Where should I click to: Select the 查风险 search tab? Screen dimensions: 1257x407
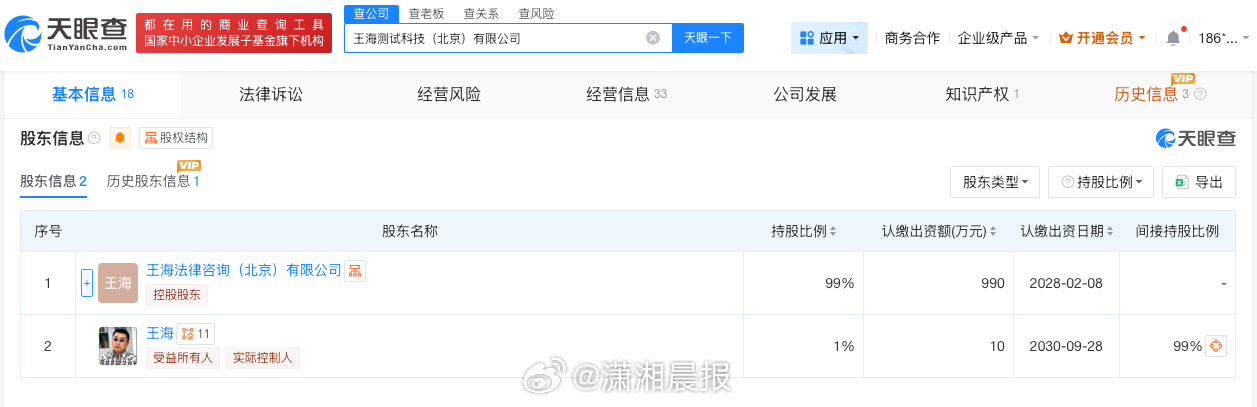click(x=536, y=13)
